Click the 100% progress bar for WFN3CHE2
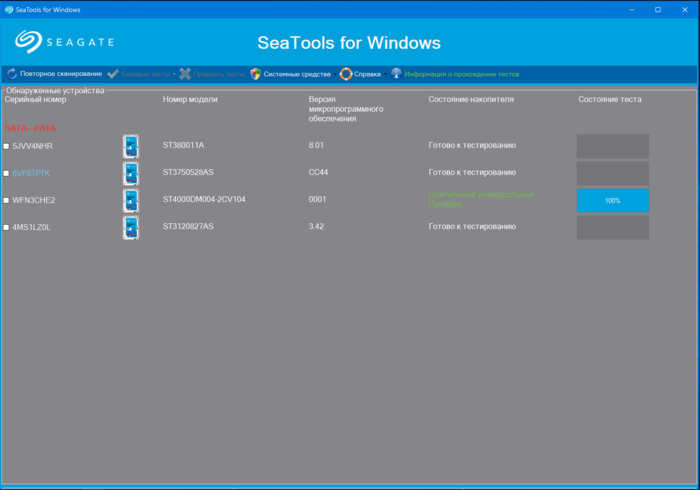The image size is (700, 490). 612,200
